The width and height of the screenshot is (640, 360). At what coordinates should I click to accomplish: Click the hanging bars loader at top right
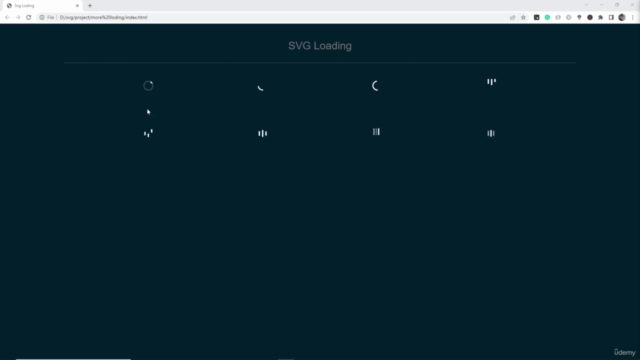coord(491,82)
